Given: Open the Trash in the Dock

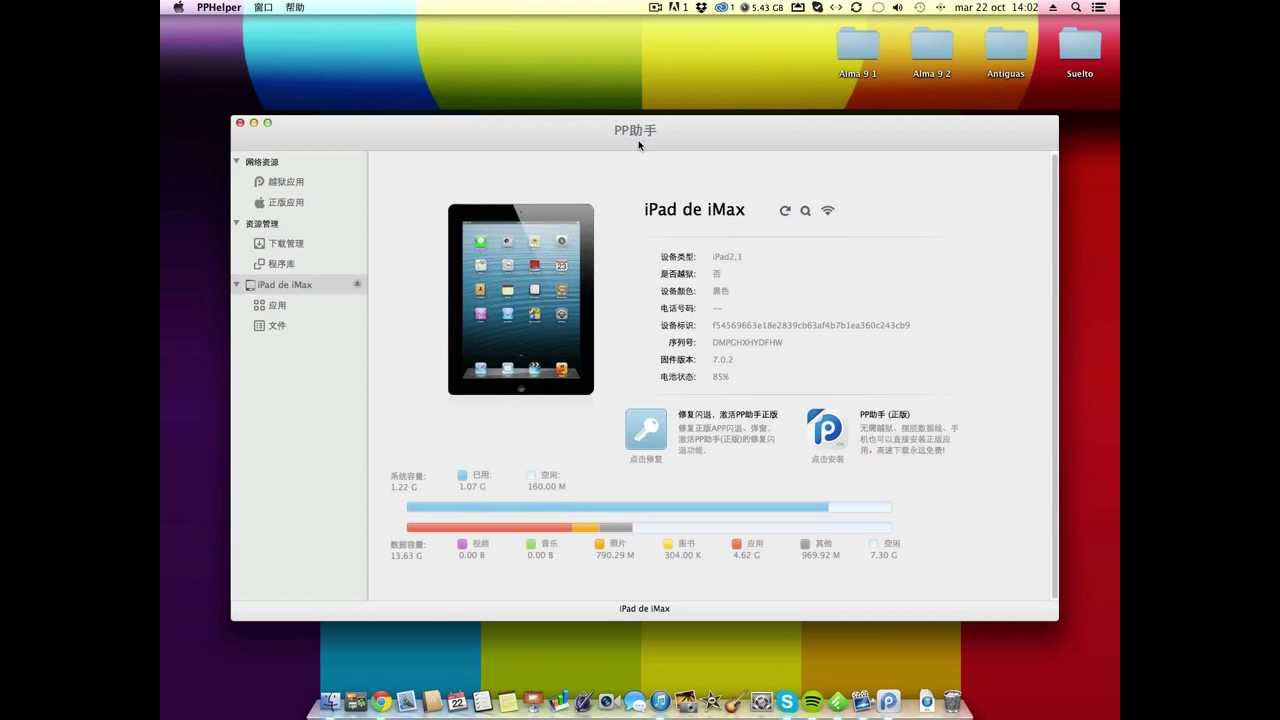Looking at the screenshot, I should pos(952,701).
